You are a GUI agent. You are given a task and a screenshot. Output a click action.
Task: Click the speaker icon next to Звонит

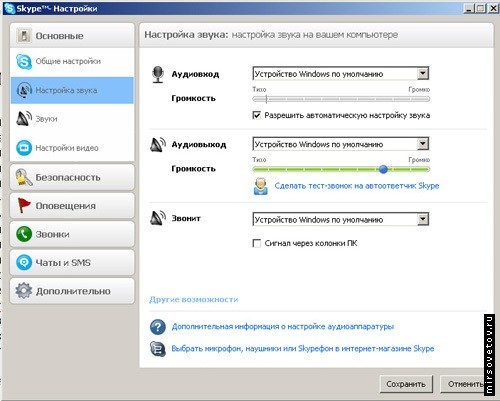(158, 218)
